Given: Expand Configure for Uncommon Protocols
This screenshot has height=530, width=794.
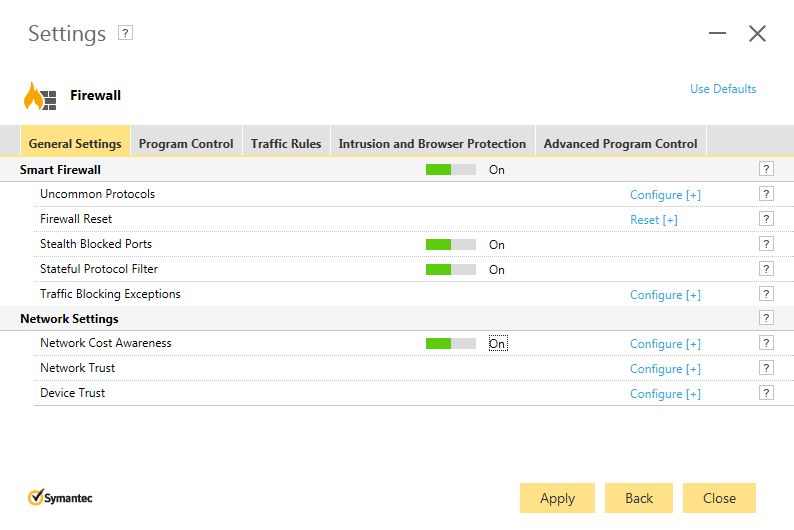Looking at the screenshot, I should pyautogui.click(x=665, y=195).
